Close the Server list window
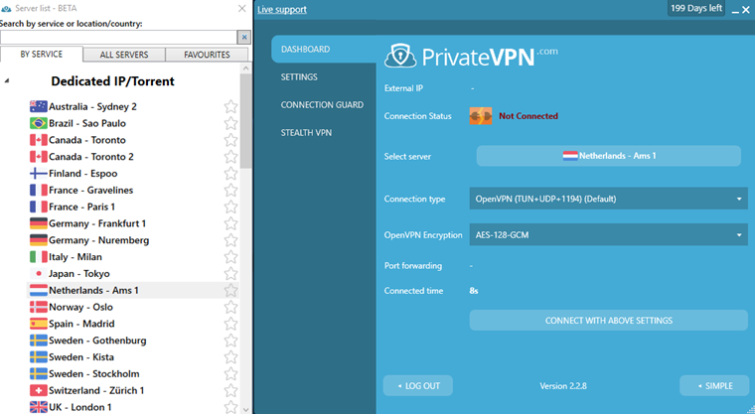755x414 pixels. [x=242, y=8]
